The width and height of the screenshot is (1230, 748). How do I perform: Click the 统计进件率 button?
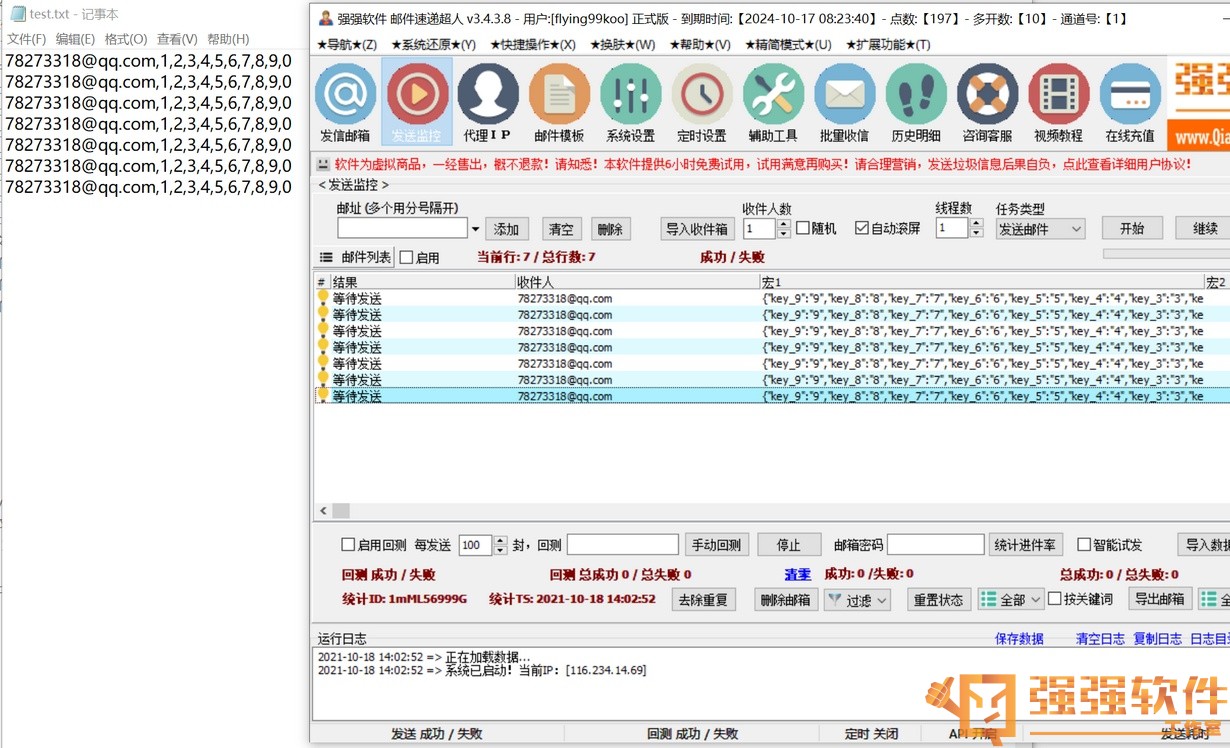(x=1026, y=545)
